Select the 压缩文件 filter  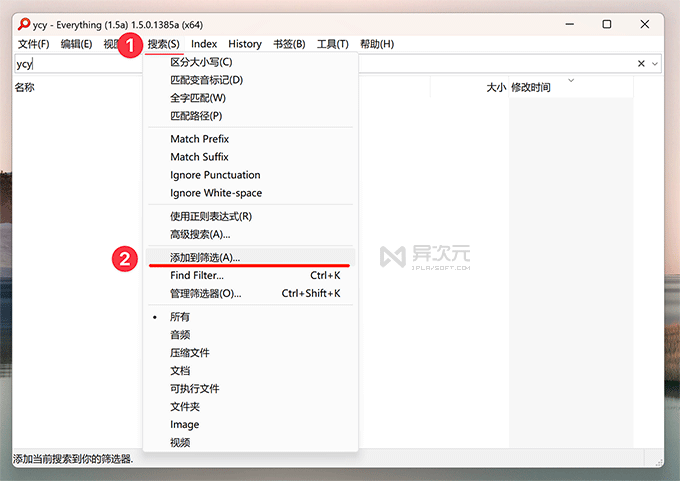pyautogui.click(x=190, y=353)
